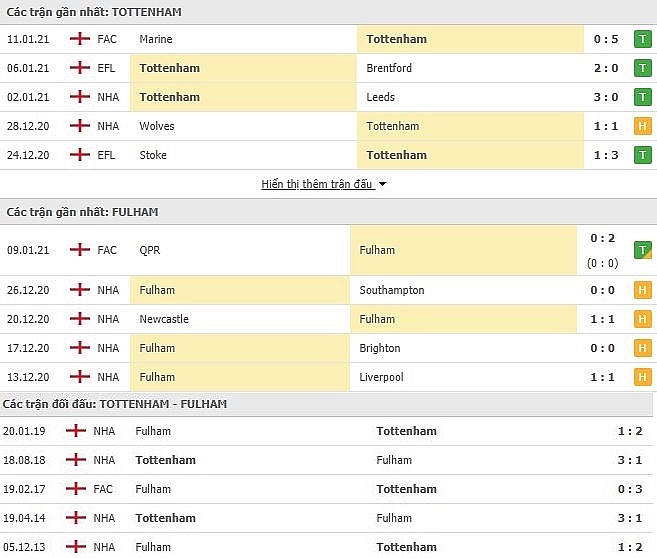Click the green T badge for Stoke match
The image size is (657, 558).
[642, 156]
